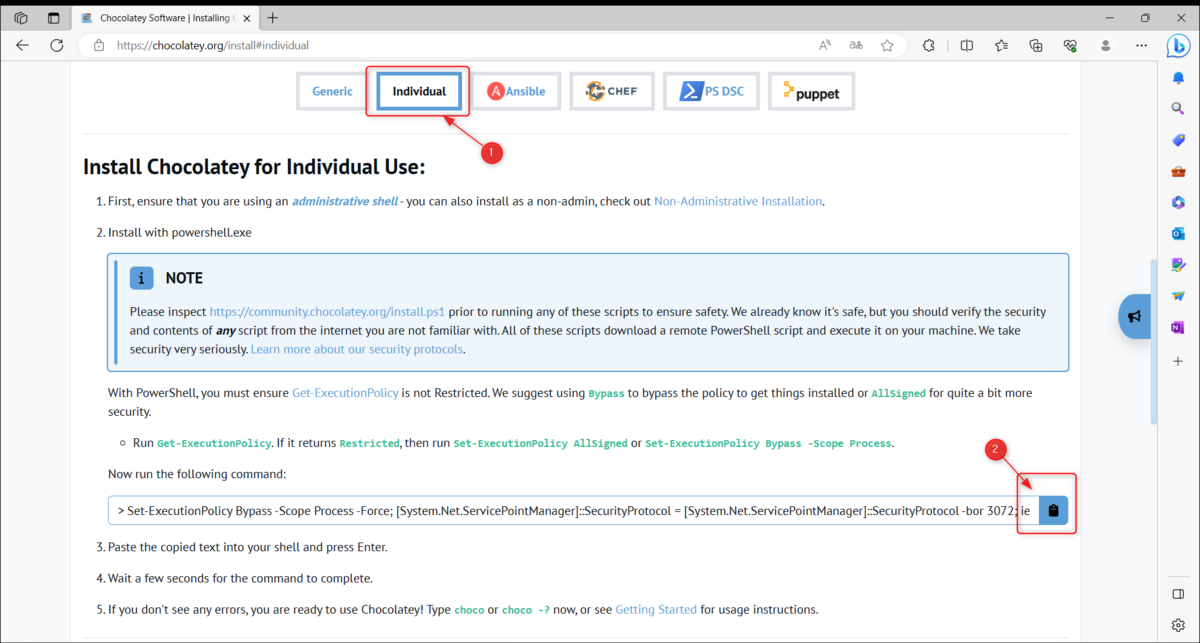This screenshot has width=1200, height=643.
Task: Open the tab actions menu icon
Action: [x=53, y=18]
